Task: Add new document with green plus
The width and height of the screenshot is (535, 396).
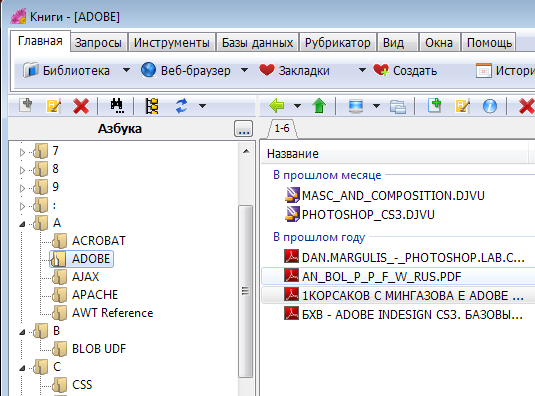Action: (434, 105)
